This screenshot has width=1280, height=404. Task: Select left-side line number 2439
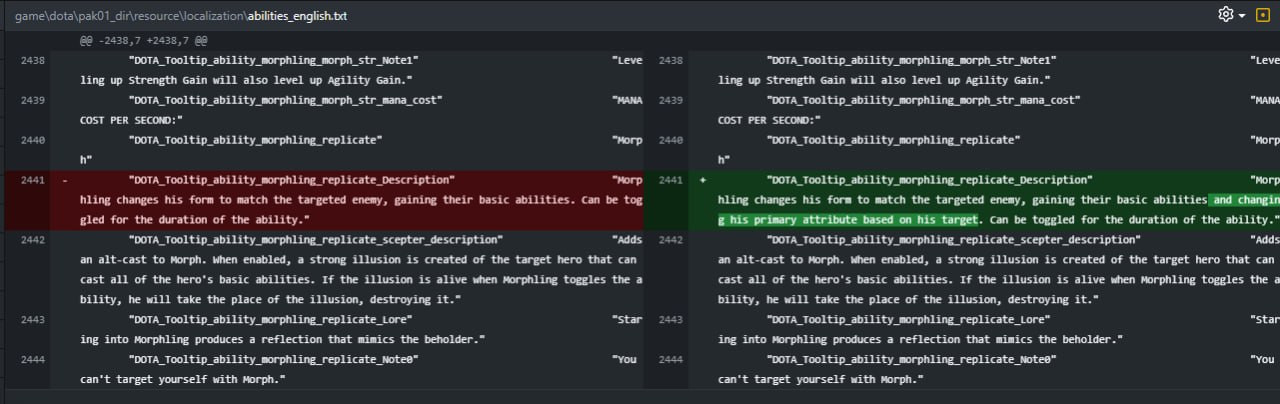click(32, 100)
